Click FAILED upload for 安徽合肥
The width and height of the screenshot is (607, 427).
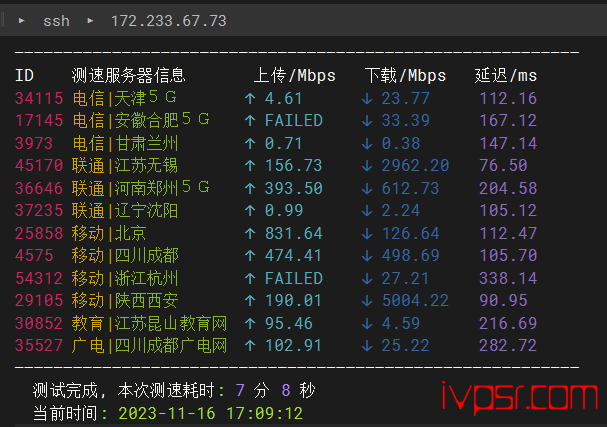(294, 120)
